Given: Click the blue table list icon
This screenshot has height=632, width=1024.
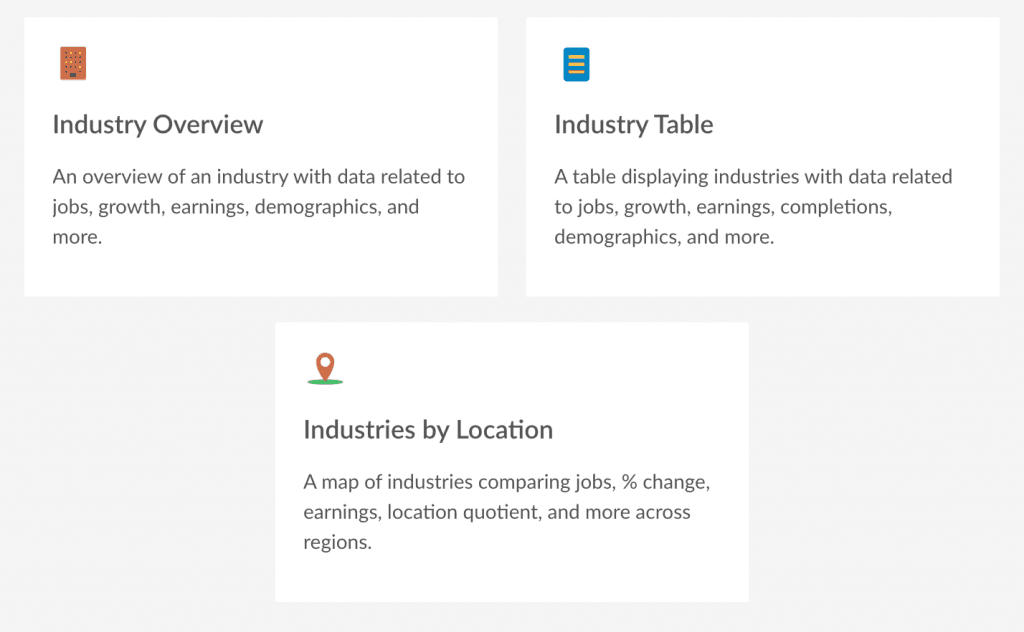Looking at the screenshot, I should coord(576,64).
